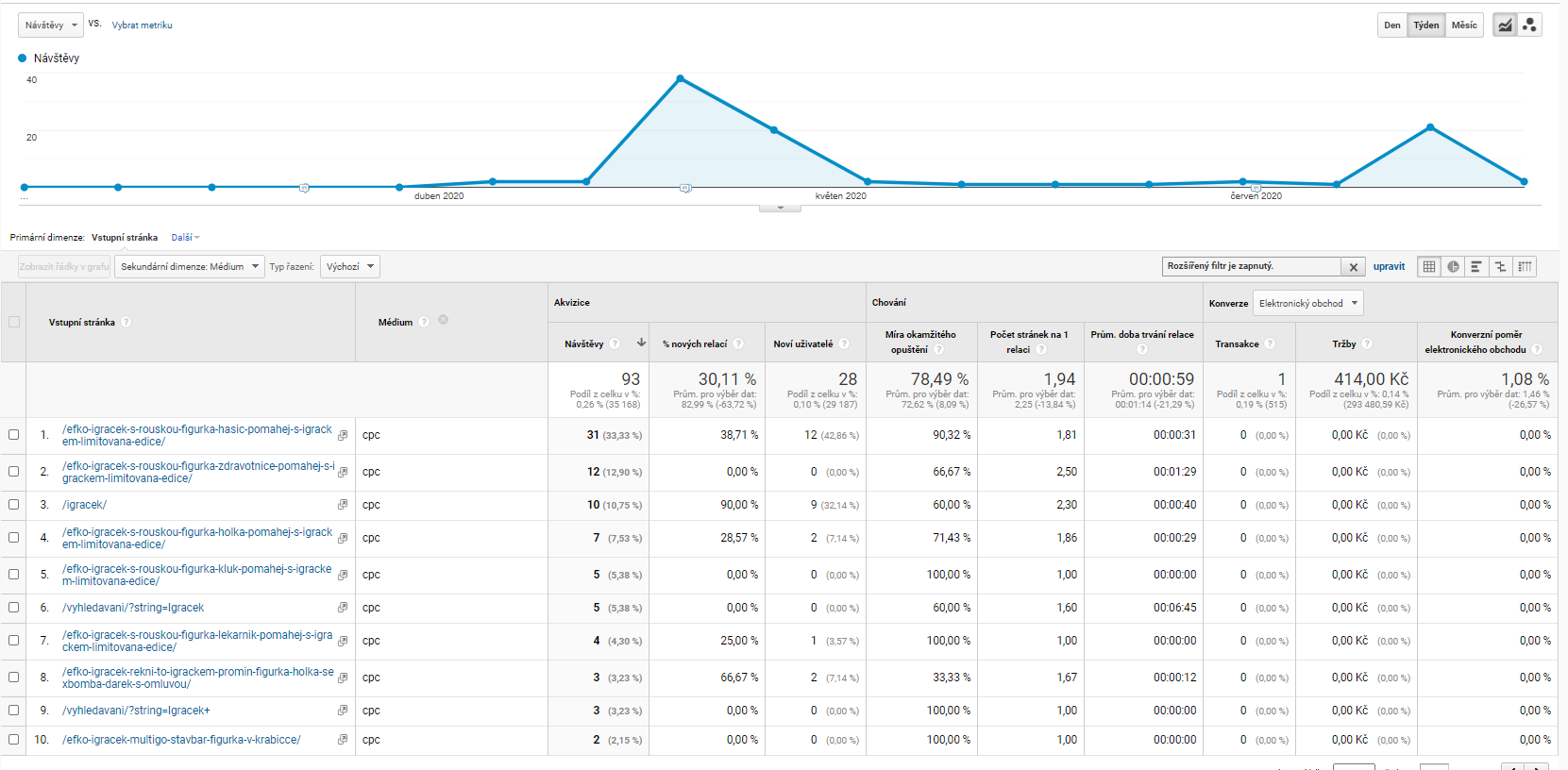
Task: Check row 1 hasic figurka checkbox
Action: pyautogui.click(x=14, y=434)
